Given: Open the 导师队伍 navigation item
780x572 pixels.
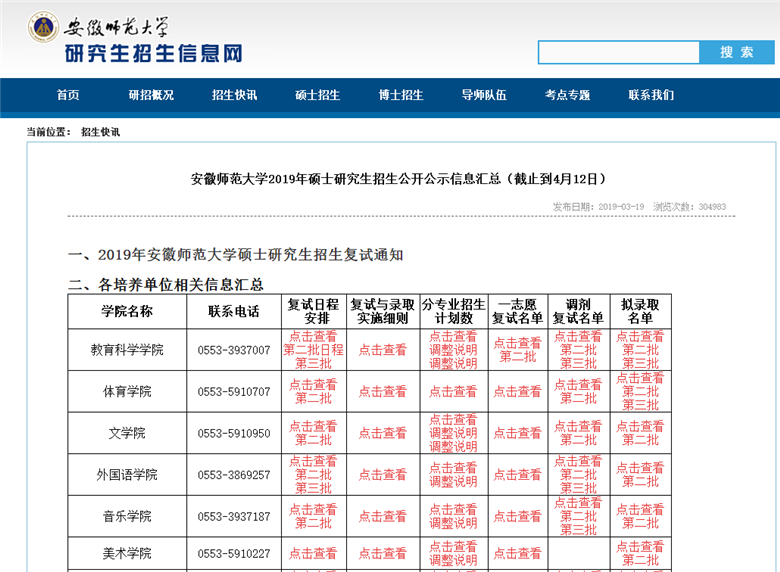Looking at the screenshot, I should click(x=484, y=95).
